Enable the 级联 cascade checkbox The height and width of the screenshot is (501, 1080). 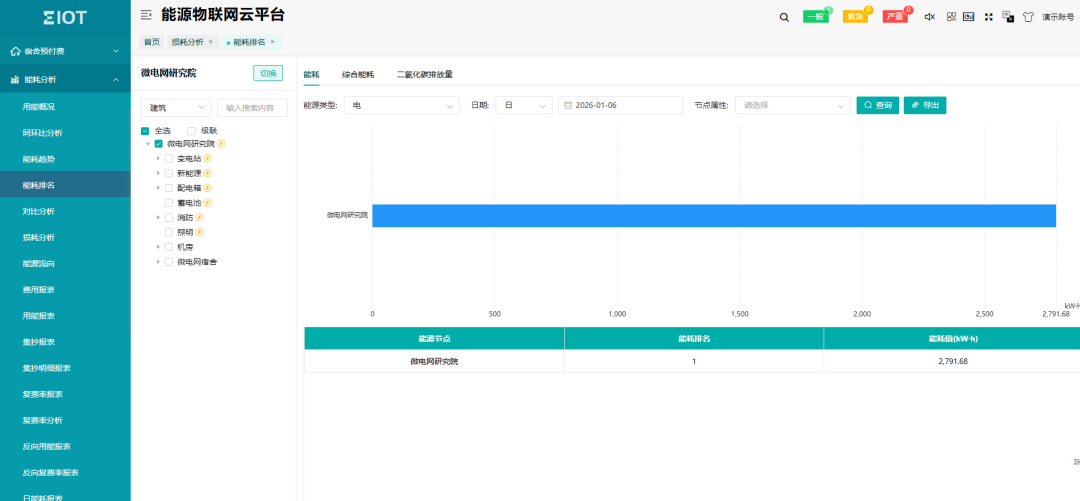click(192, 131)
